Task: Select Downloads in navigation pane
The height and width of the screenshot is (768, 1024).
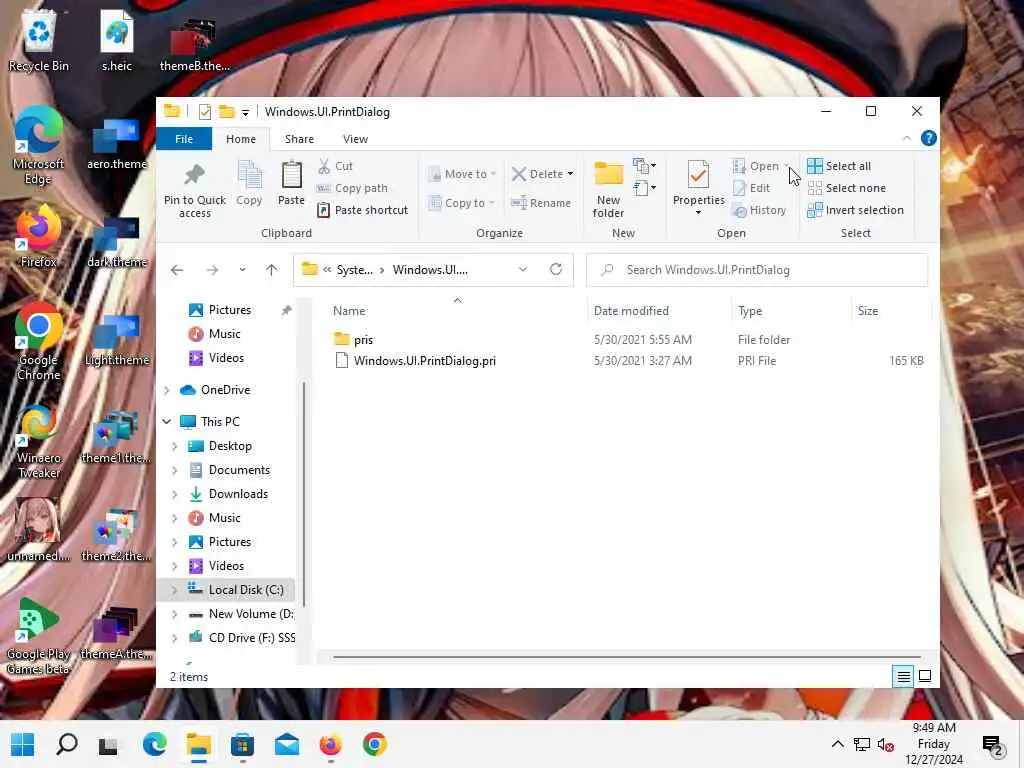Action: point(238,494)
